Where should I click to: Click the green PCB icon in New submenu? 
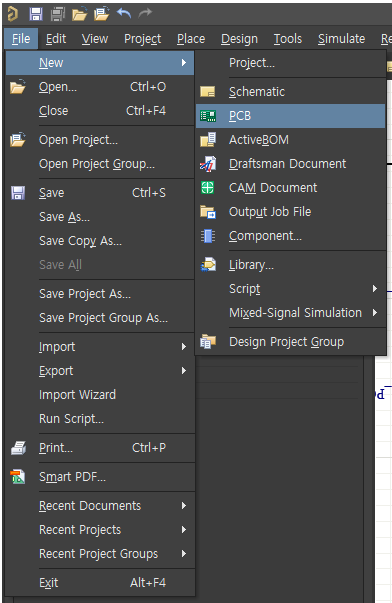(208, 116)
